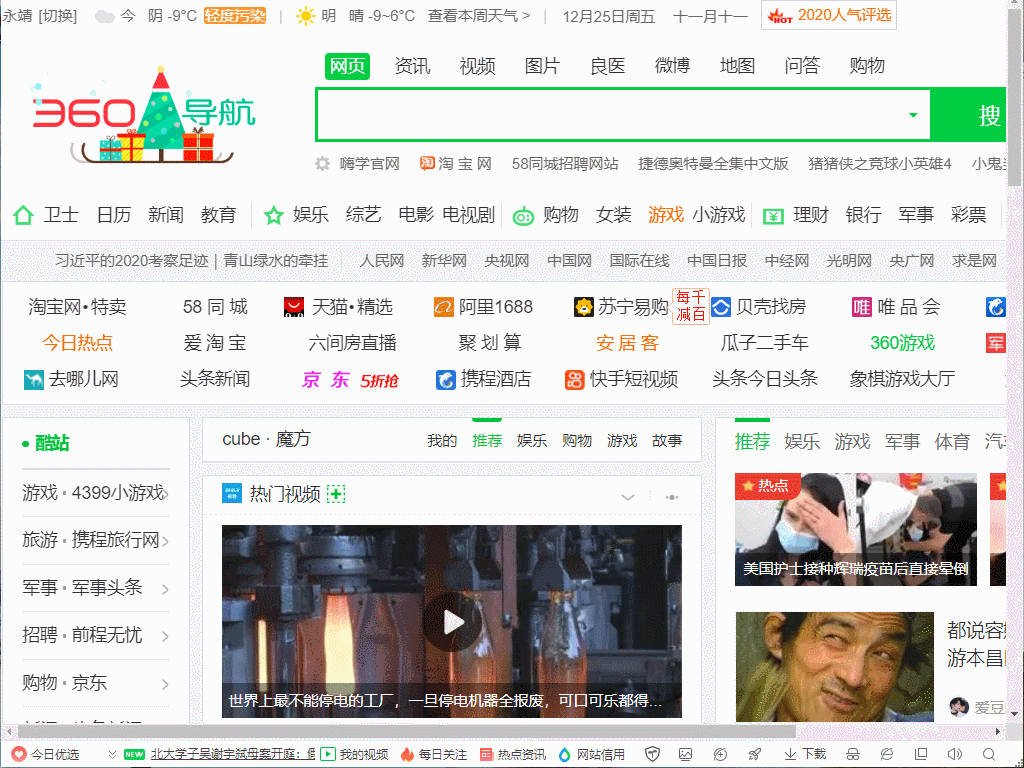Click the 360导航 logo
The width and height of the screenshot is (1024, 768).
[142, 115]
